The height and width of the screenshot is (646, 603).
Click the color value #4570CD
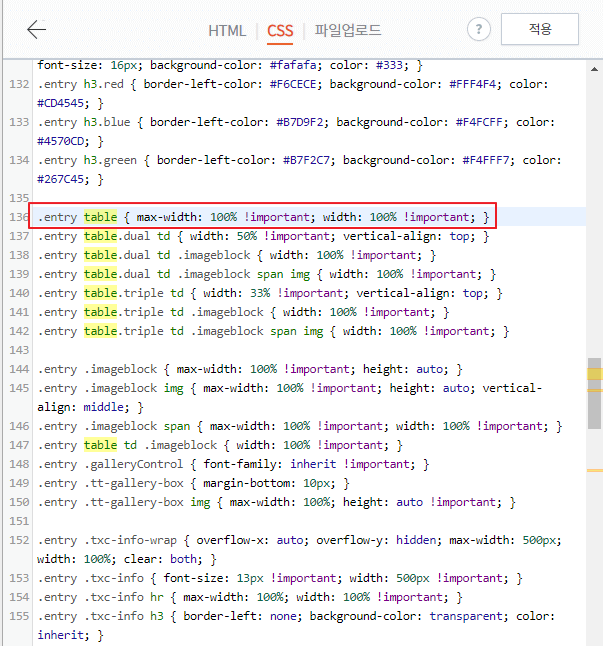pos(60,141)
